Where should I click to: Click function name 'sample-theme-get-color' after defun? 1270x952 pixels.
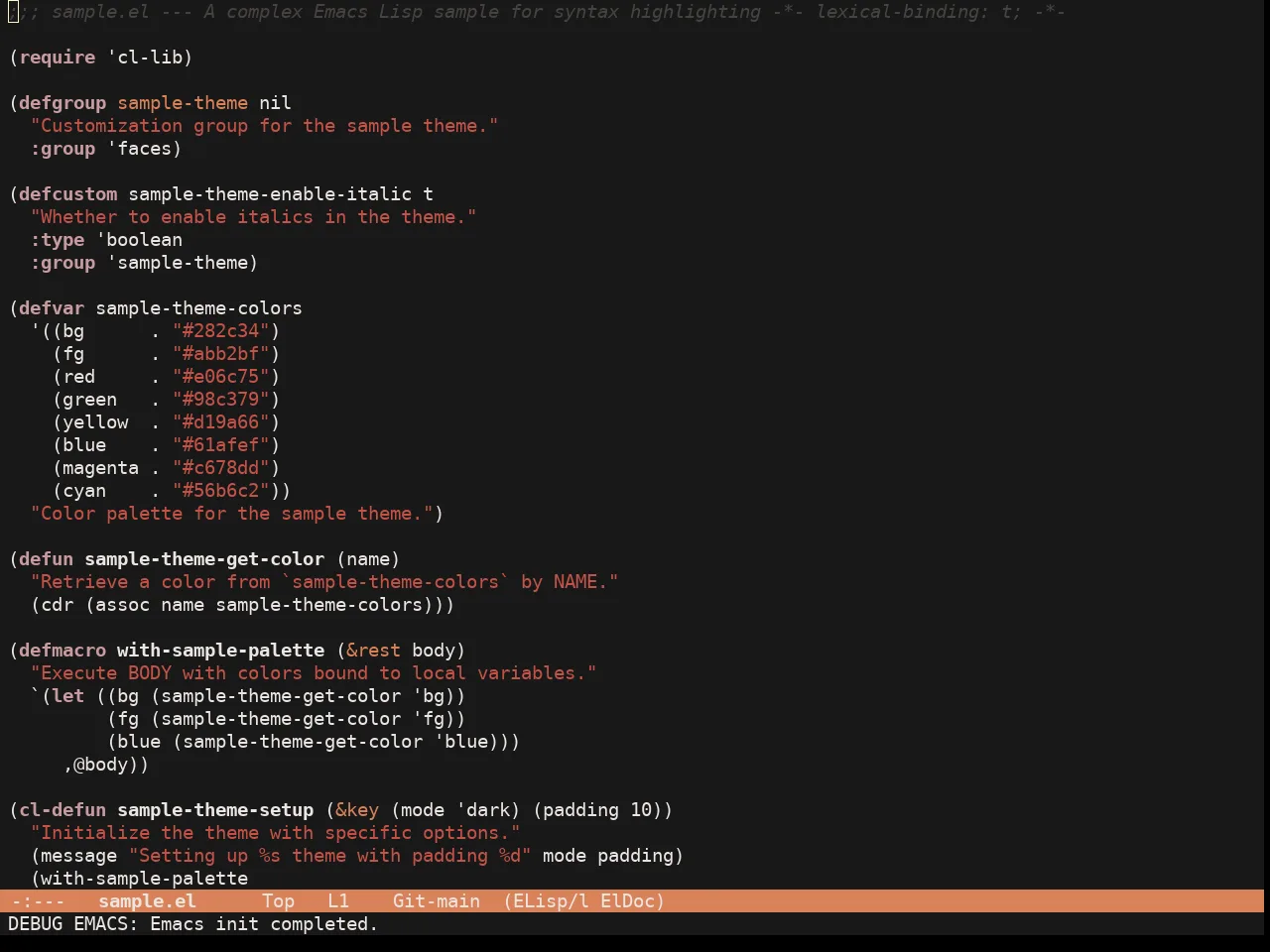[204, 559]
